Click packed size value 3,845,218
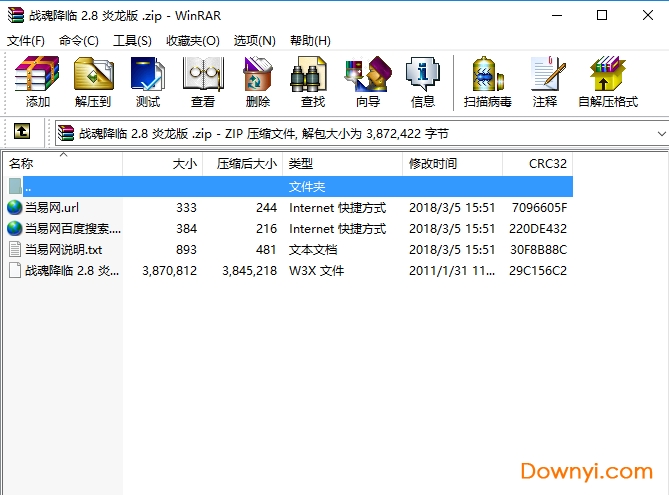Screen dimensions: 669x495 tap(249, 271)
